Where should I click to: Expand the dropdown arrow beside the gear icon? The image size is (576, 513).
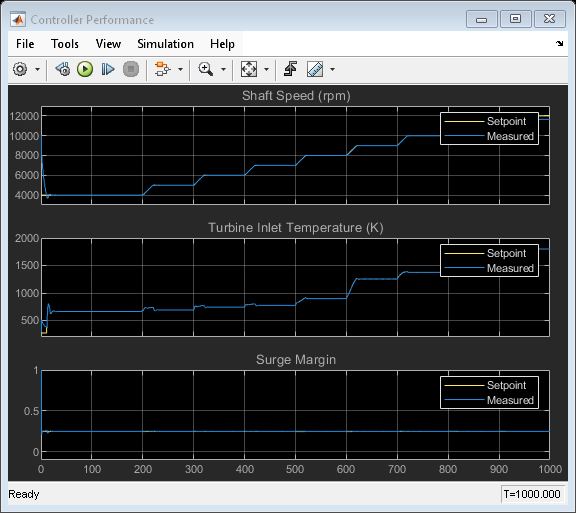tap(37, 69)
